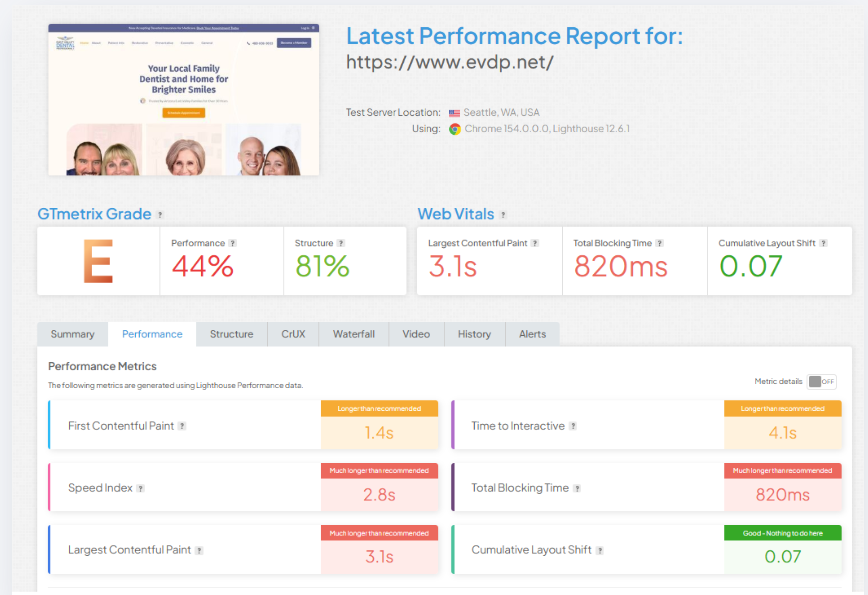The height and width of the screenshot is (595, 868).
Task: Select the Performance tab
Action: pyautogui.click(x=152, y=334)
